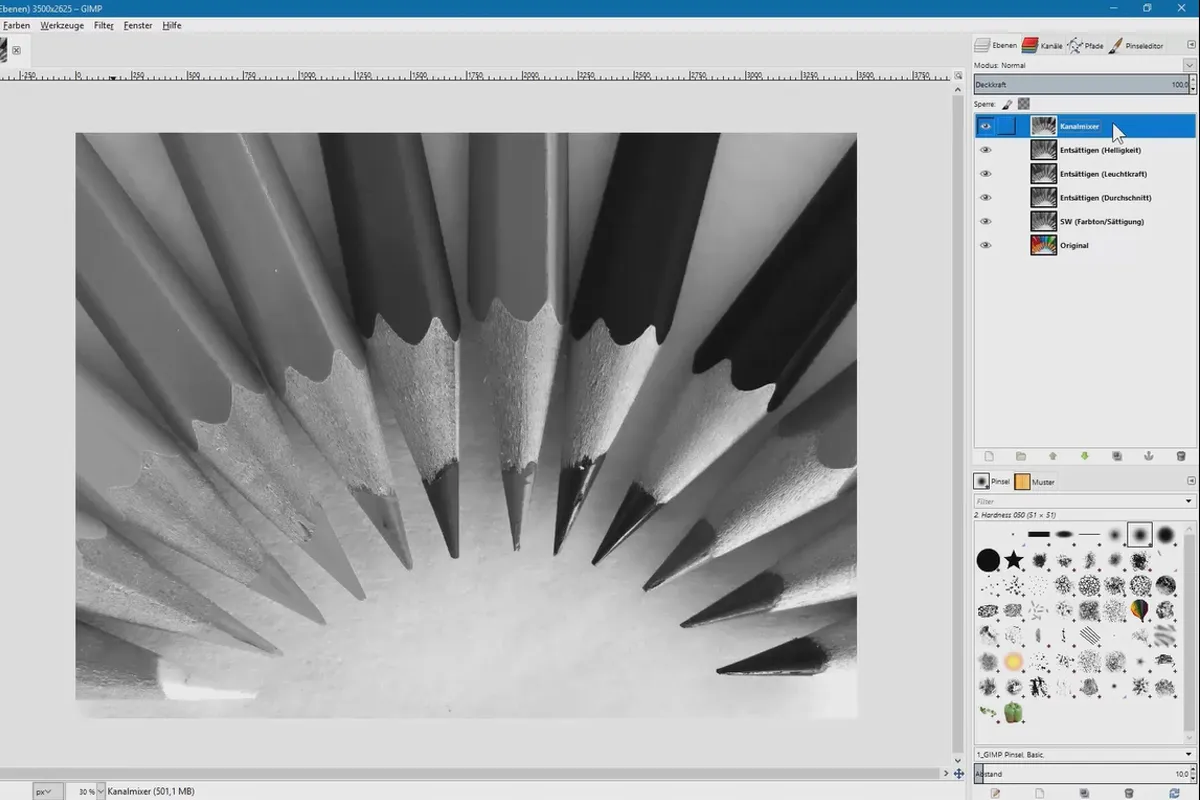1200x800 pixels.
Task: Raise the selected layer (up arrow)
Action: 1053,456
